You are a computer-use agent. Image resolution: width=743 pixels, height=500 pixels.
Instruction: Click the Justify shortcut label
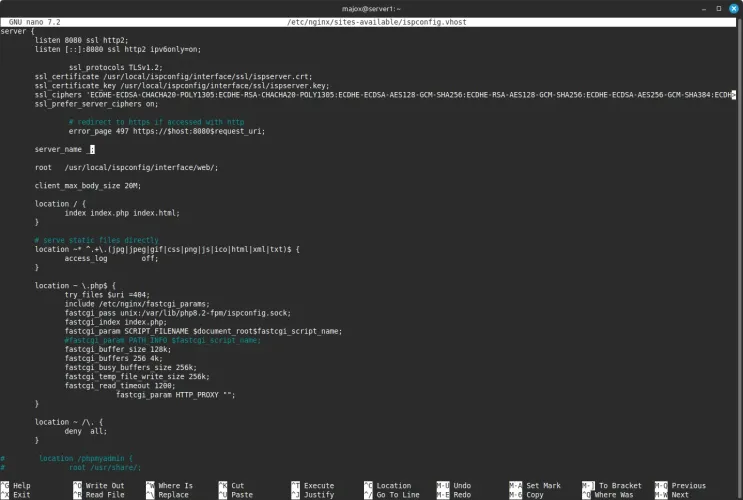319,494
